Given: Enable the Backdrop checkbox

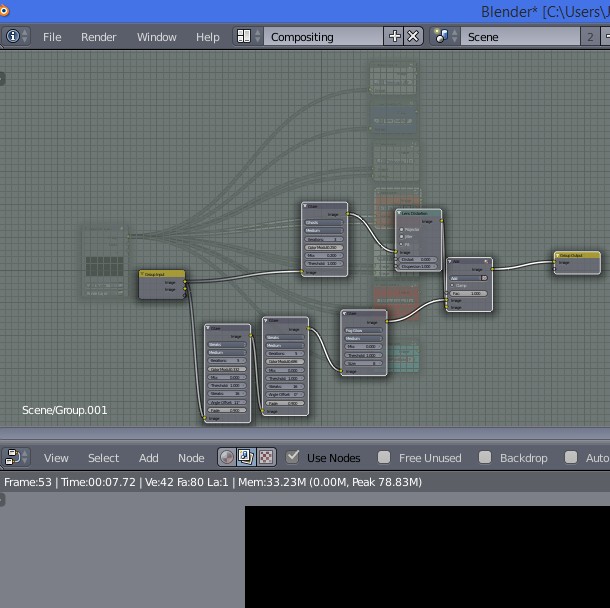Looking at the screenshot, I should tap(485, 457).
